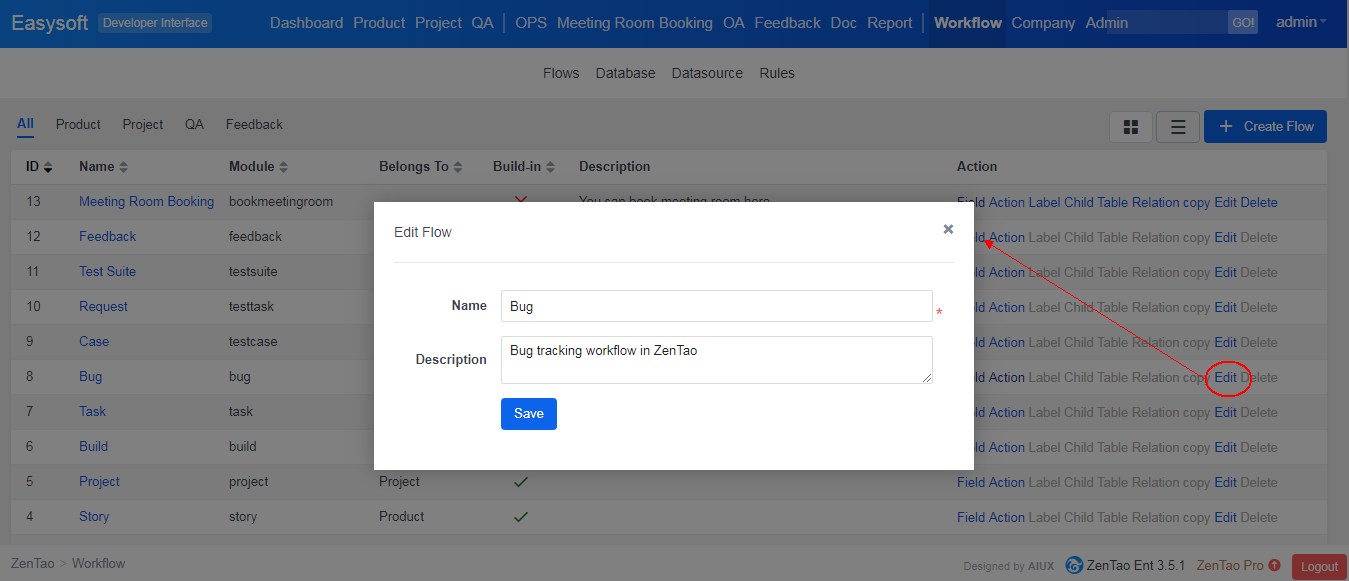Close the Edit Flow dialog
The width and height of the screenshot is (1349, 581).
point(948,230)
